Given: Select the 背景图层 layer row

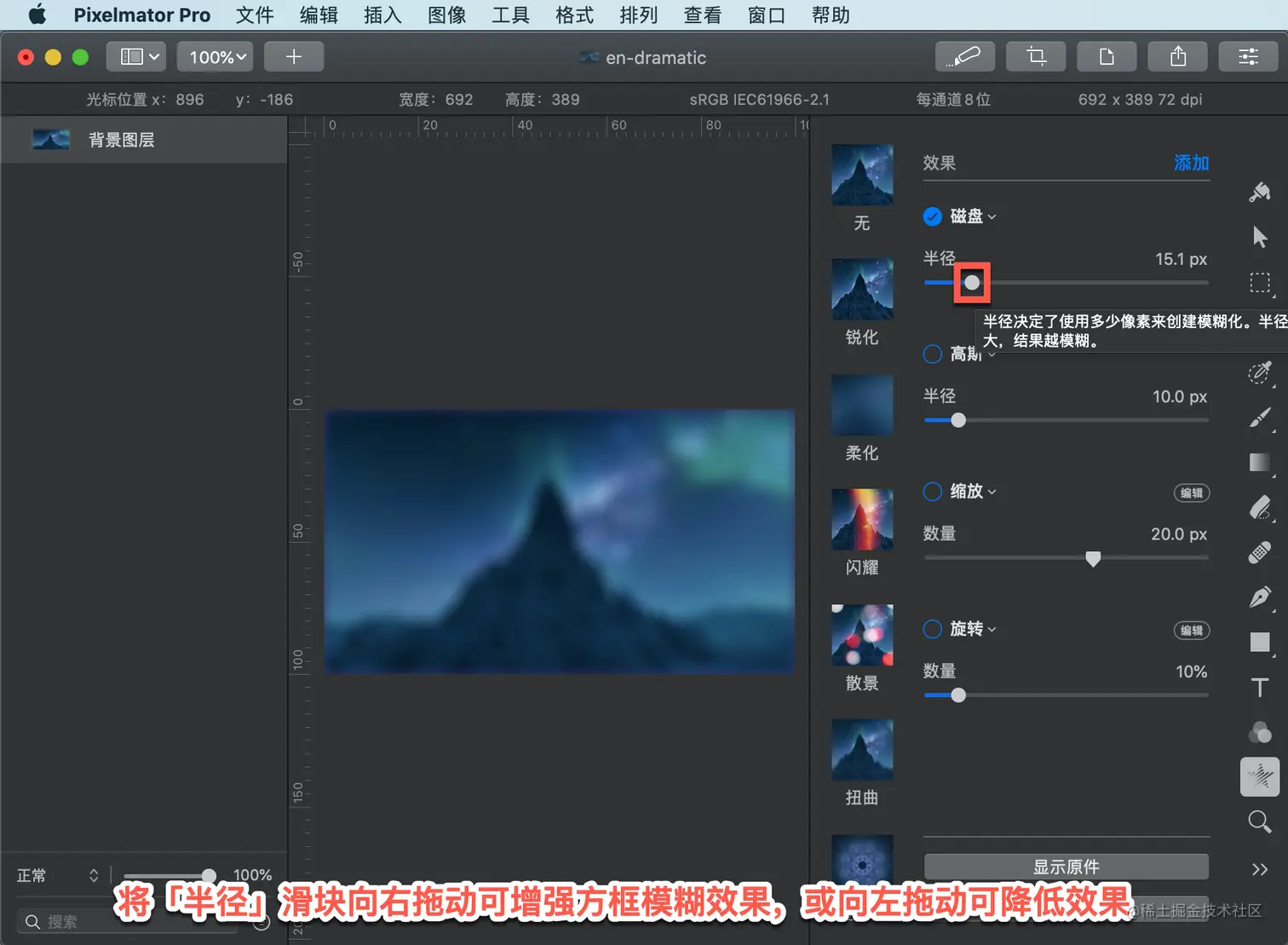Looking at the screenshot, I should coord(144,140).
